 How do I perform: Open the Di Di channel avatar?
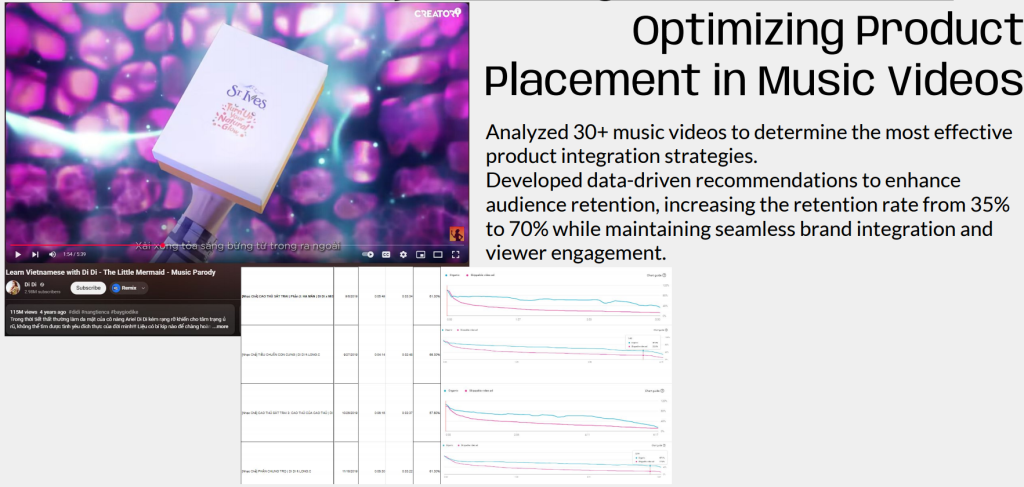tap(13, 287)
